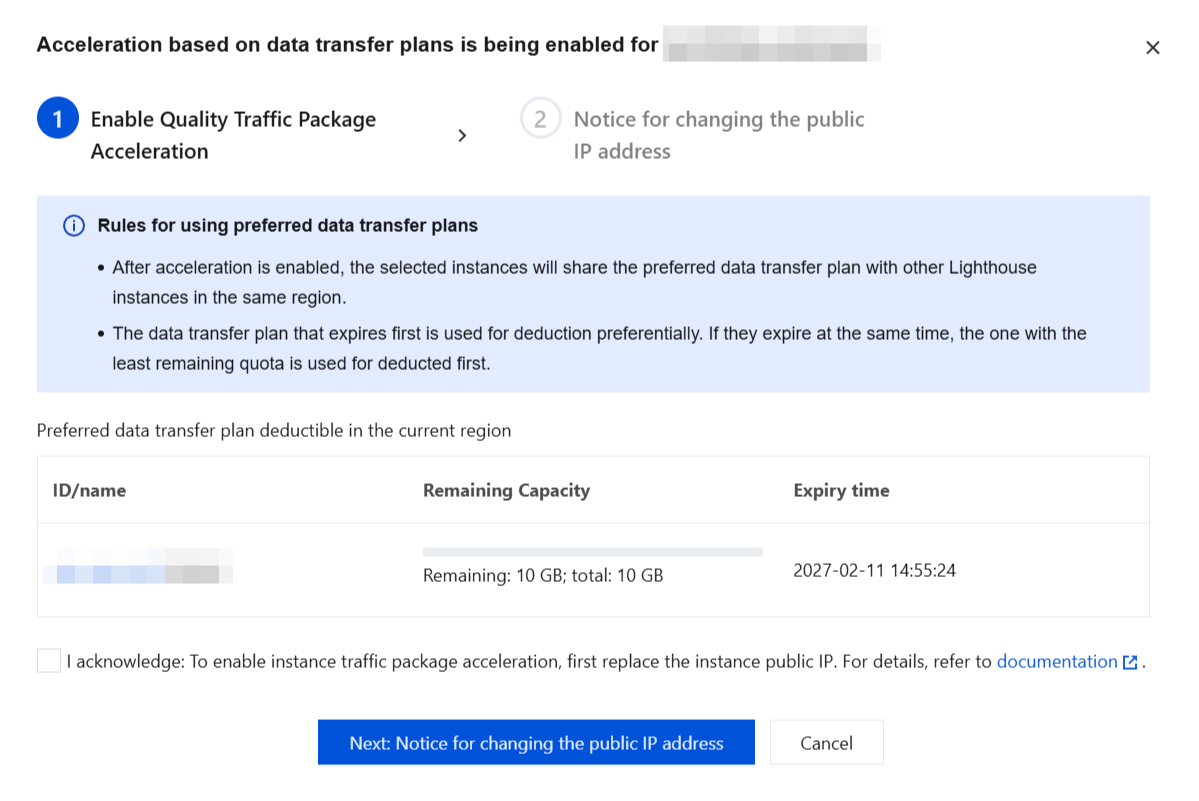1199x801 pixels.
Task: Click the Cancel button
Action: 826,742
